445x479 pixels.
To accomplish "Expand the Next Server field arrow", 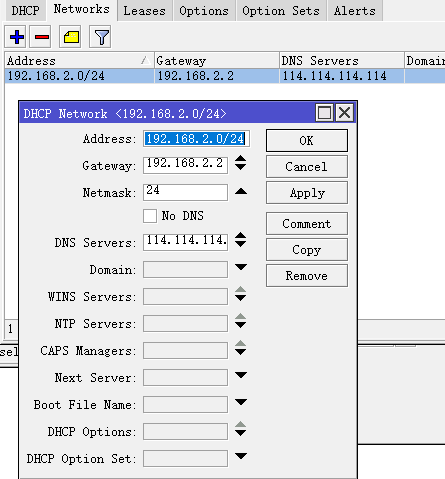I will click(x=241, y=375).
